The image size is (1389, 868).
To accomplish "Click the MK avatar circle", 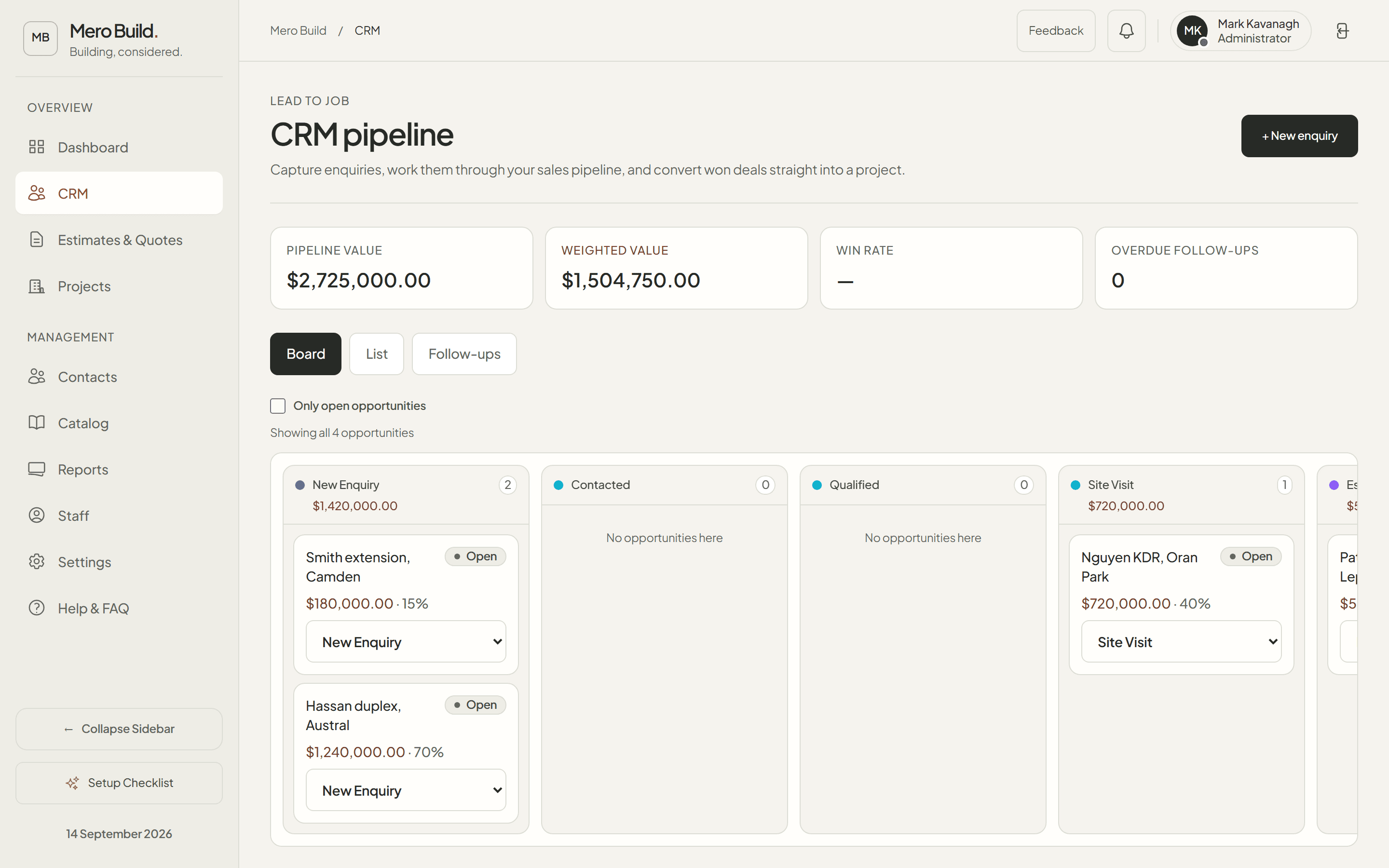I will coord(1192,31).
